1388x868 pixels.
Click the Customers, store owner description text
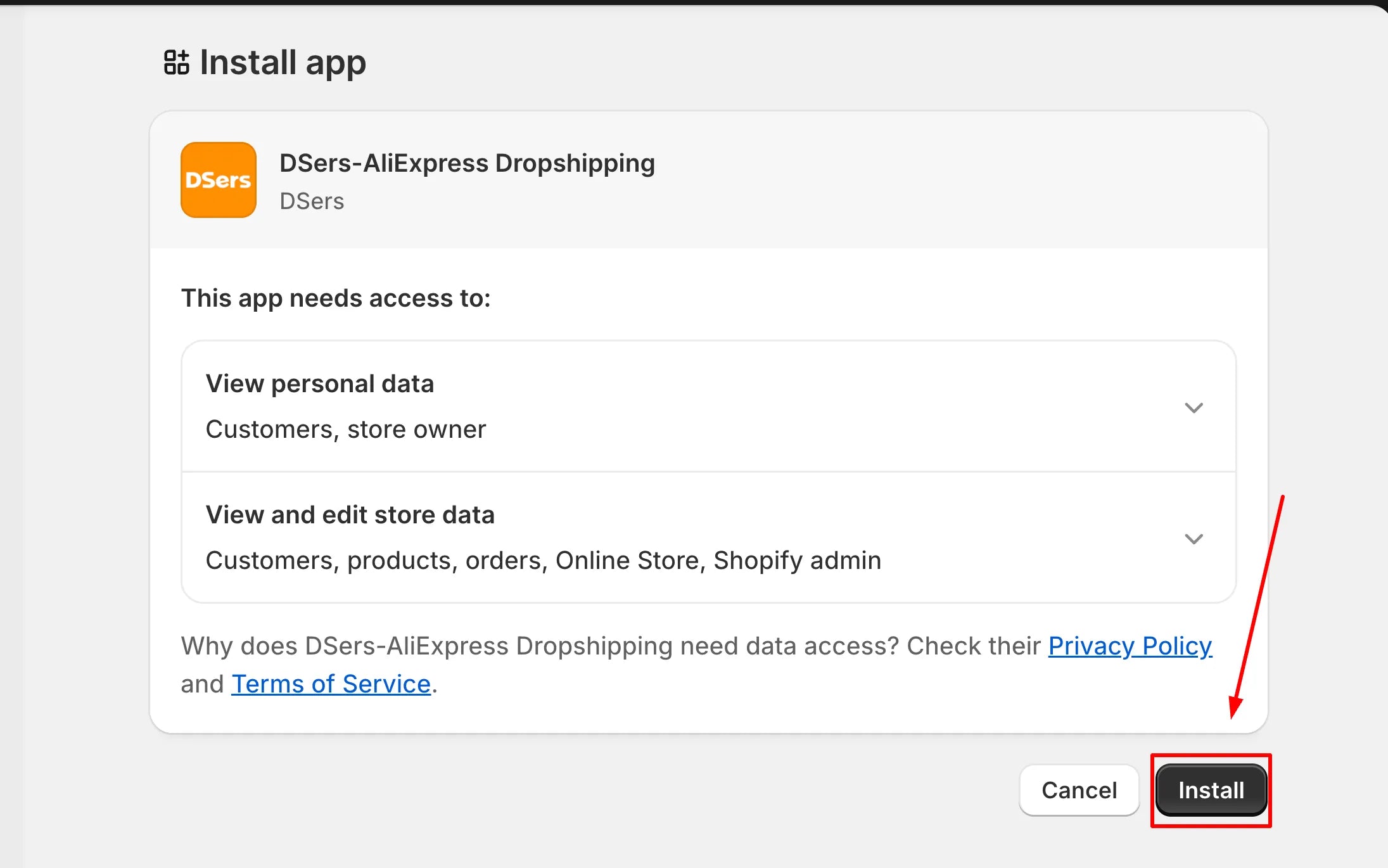pyautogui.click(x=346, y=429)
